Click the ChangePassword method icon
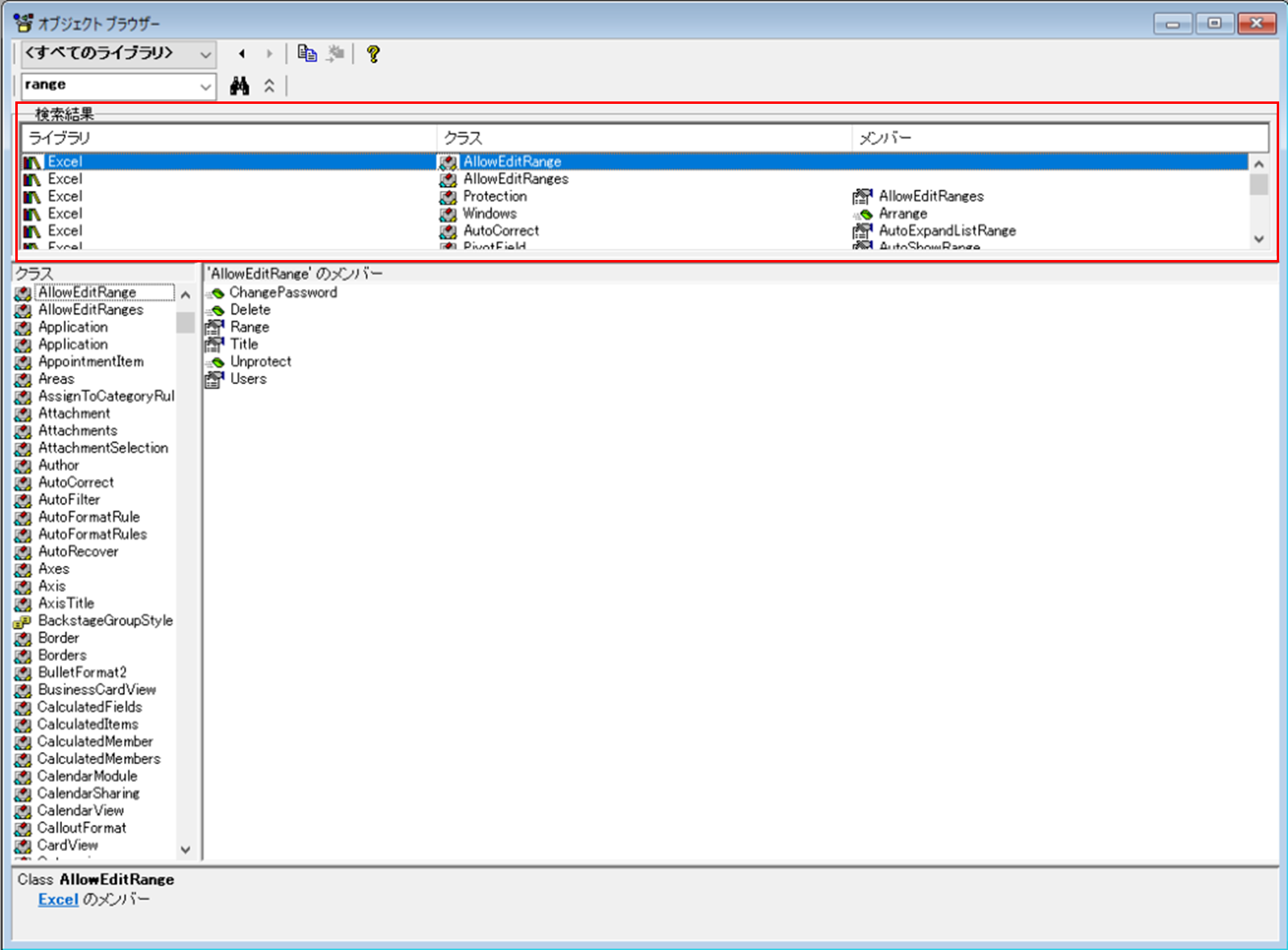1288x950 pixels. point(215,293)
